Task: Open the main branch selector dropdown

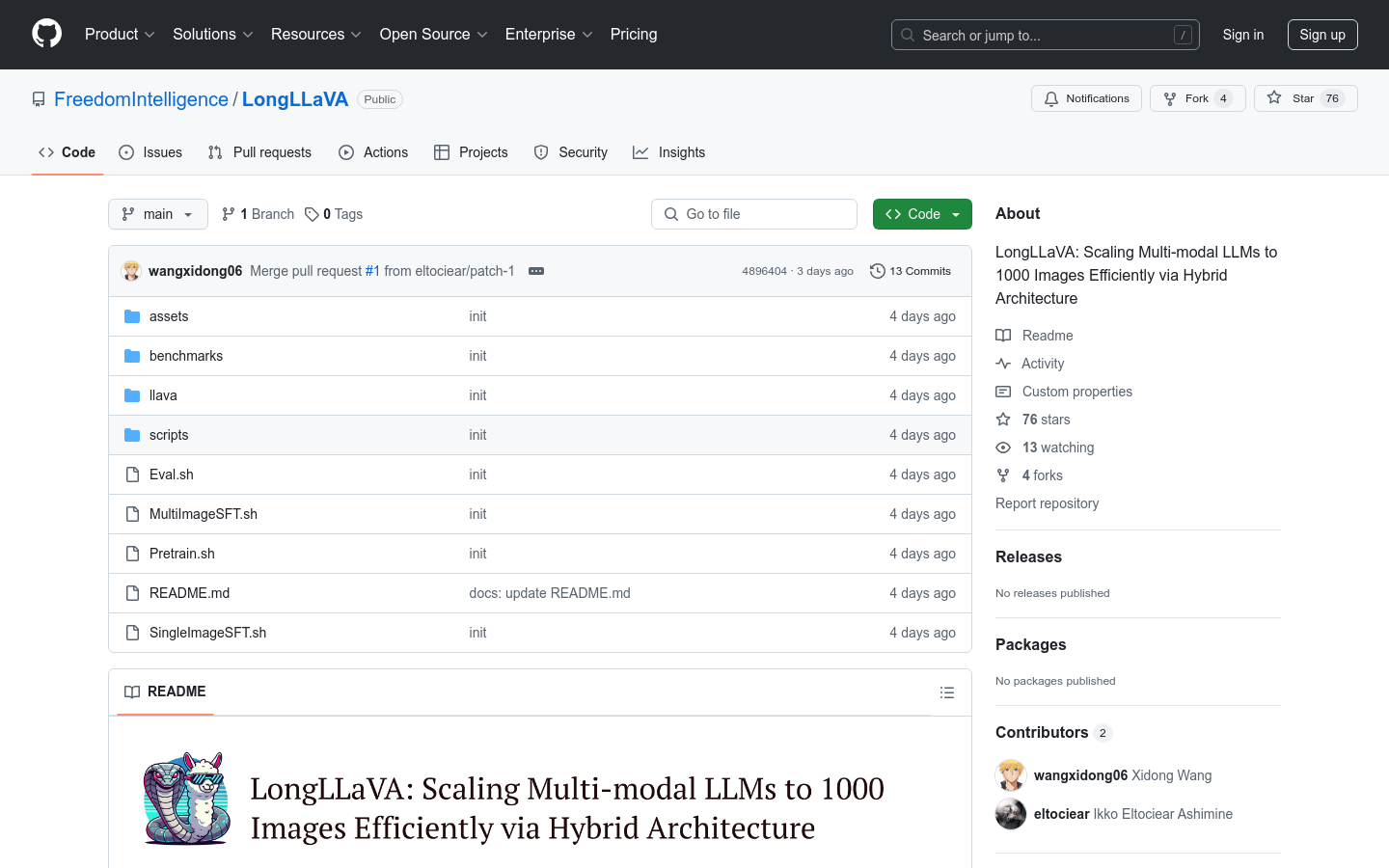Action: point(158,214)
